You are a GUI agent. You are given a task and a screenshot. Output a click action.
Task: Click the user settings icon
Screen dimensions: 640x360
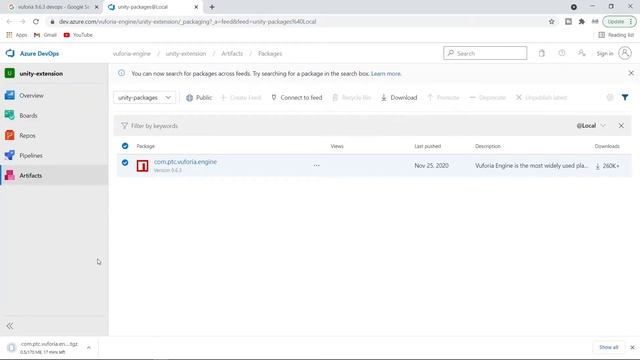click(582, 53)
